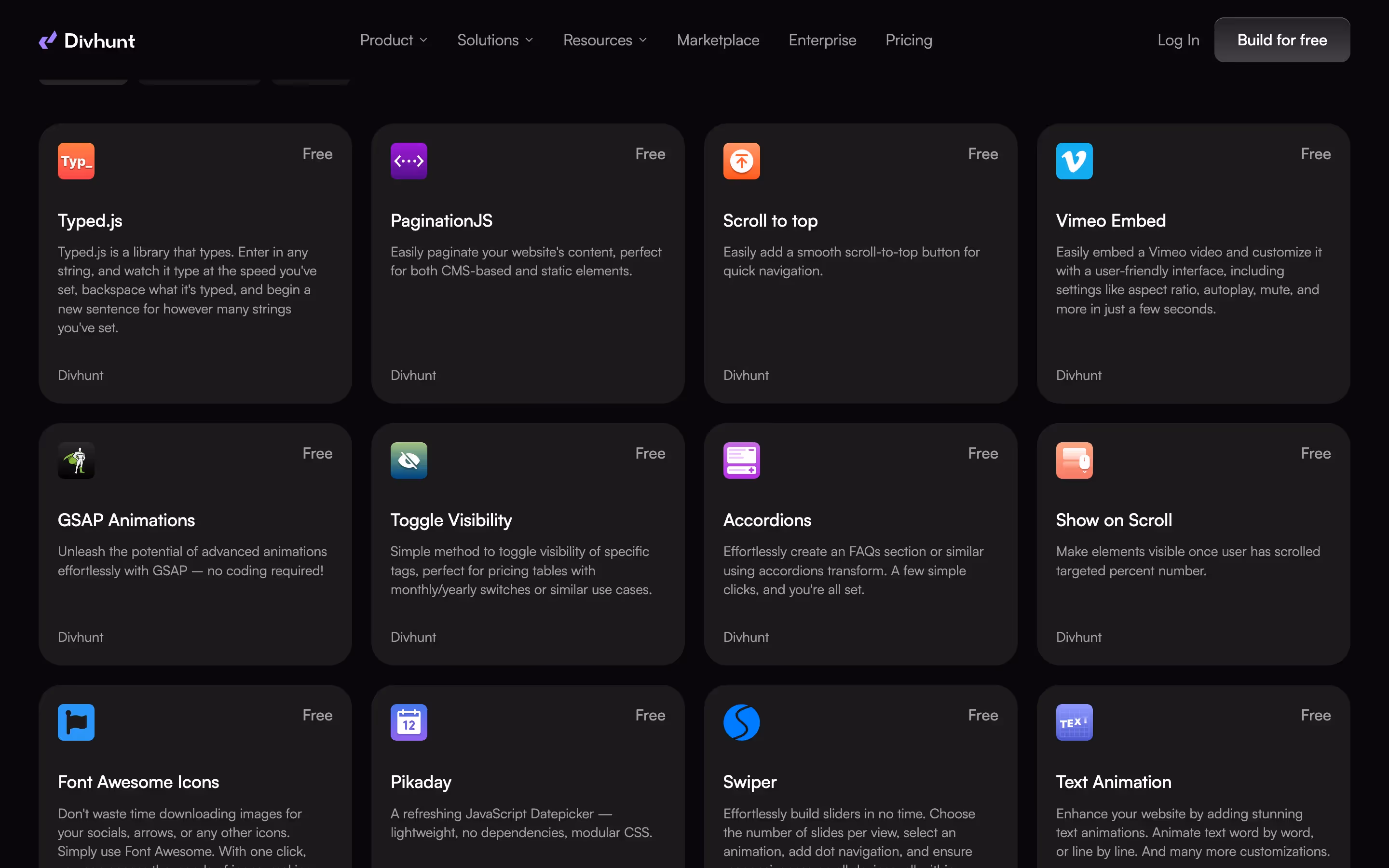Viewport: 1389px width, 868px height.
Task: Open the Resources dropdown
Action: (x=604, y=40)
